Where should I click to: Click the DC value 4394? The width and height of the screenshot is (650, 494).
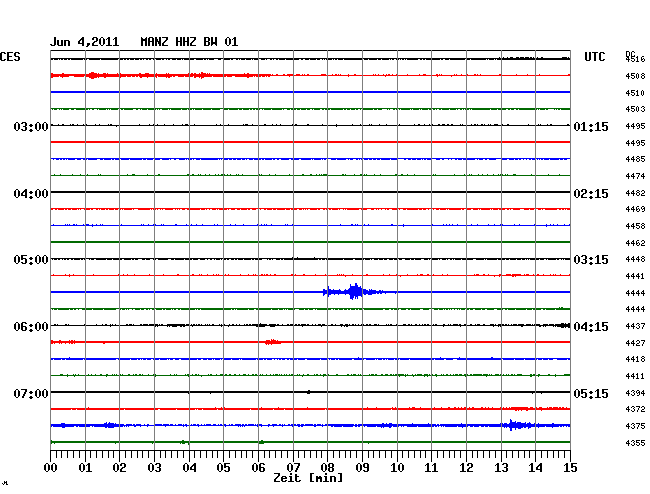coord(635,393)
